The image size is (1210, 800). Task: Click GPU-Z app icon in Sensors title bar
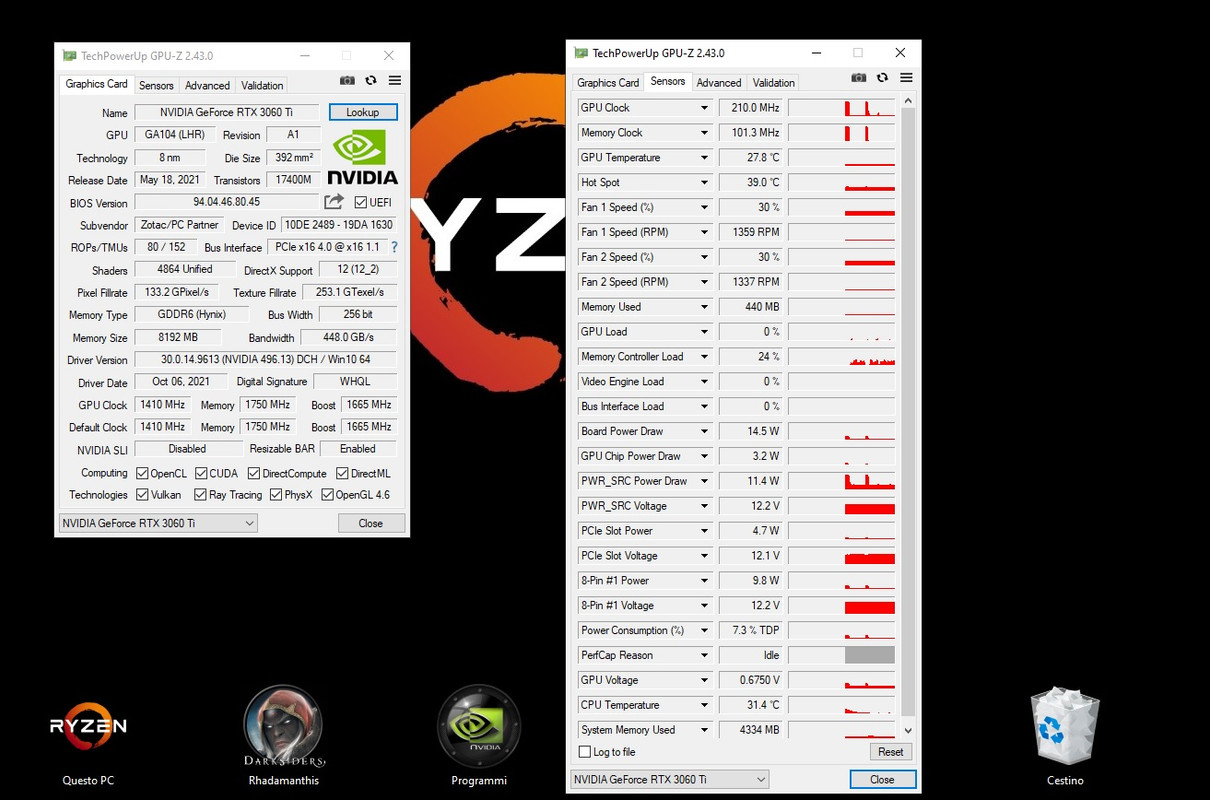pyautogui.click(x=580, y=53)
